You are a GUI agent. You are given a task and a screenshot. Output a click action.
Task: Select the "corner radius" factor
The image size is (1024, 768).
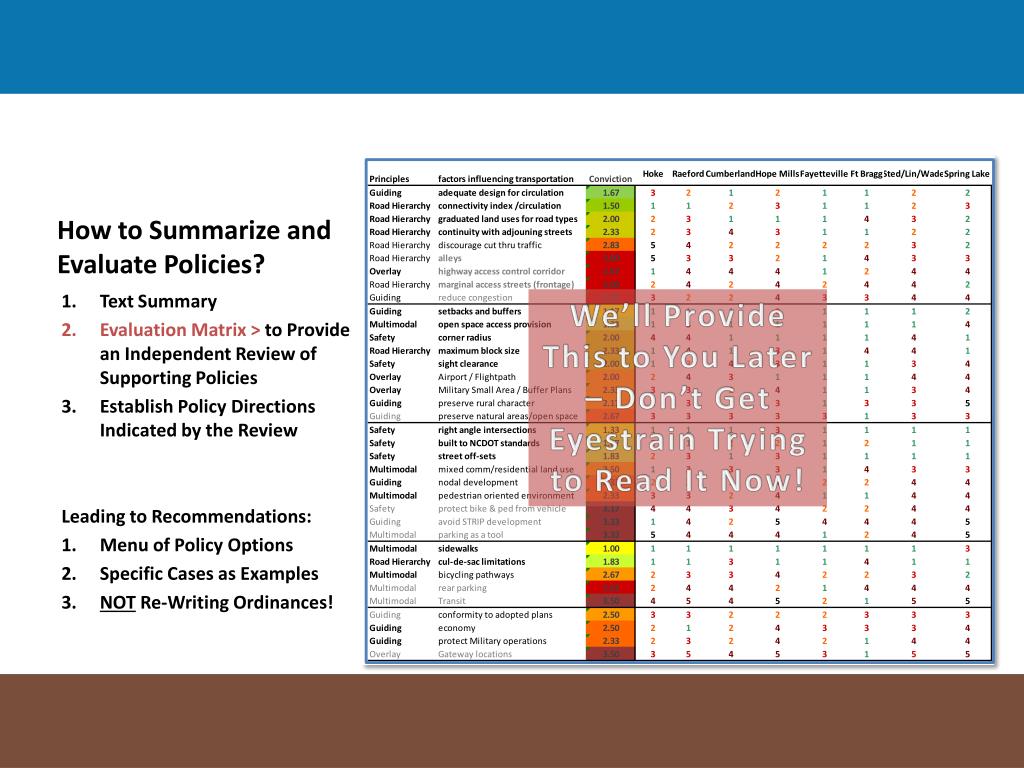point(464,338)
